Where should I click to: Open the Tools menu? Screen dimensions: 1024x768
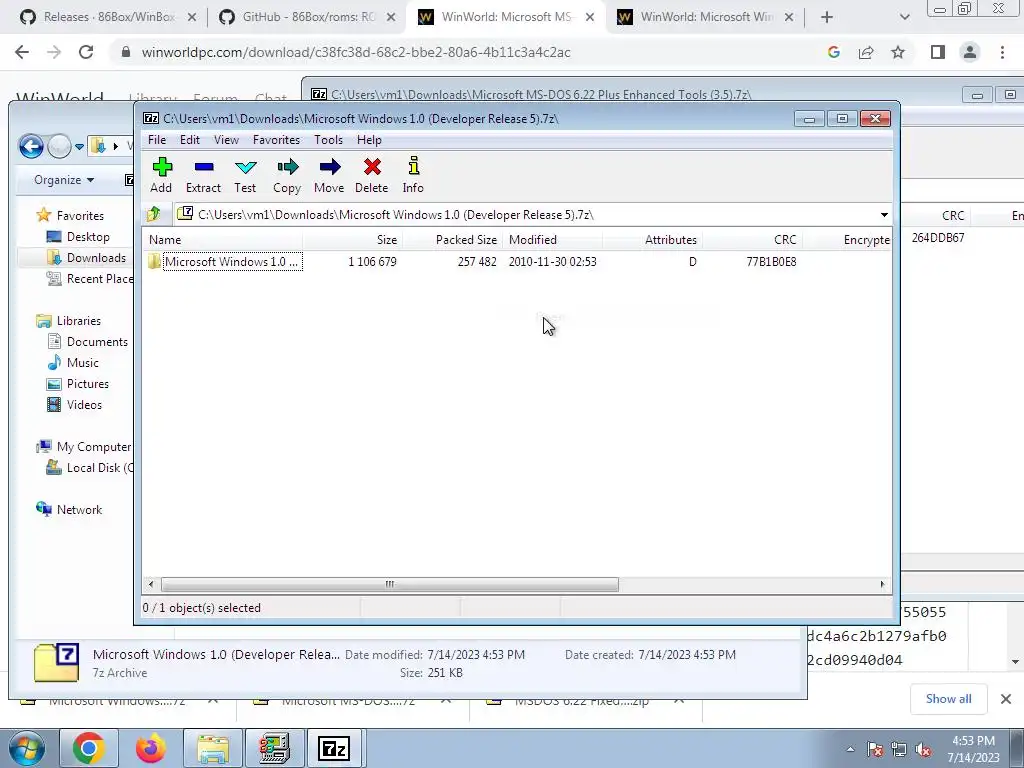328,140
